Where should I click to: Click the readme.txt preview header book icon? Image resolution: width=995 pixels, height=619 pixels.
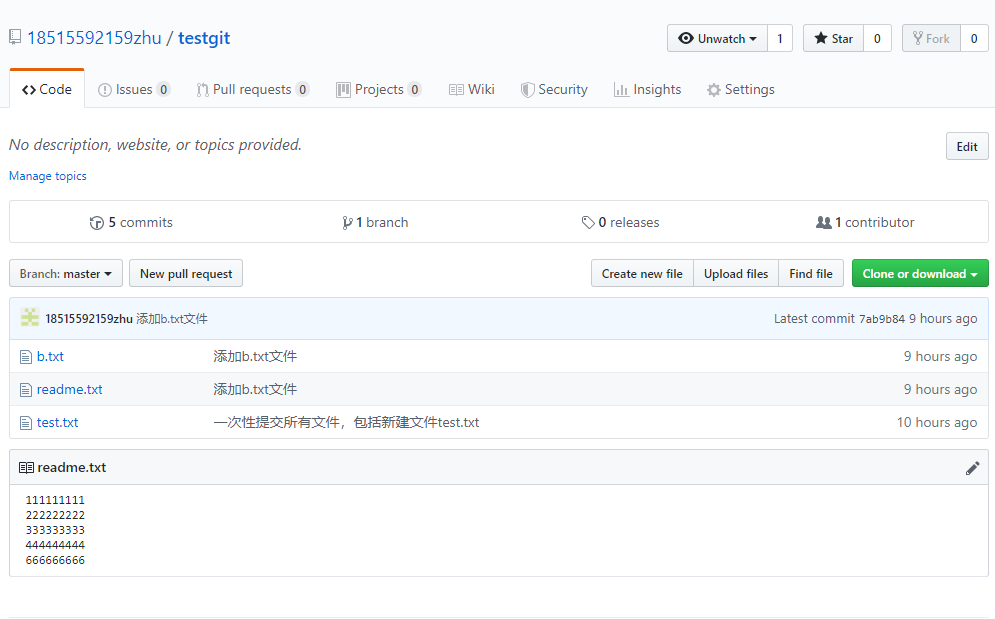pos(27,468)
